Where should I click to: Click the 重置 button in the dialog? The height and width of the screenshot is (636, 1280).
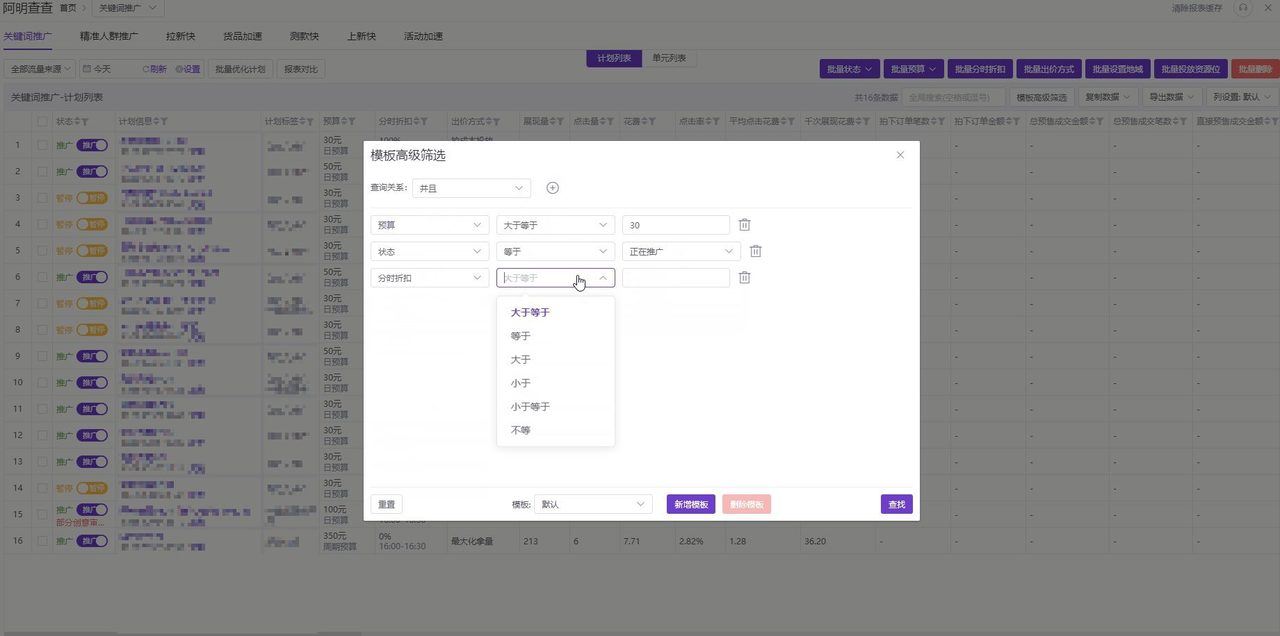386,504
